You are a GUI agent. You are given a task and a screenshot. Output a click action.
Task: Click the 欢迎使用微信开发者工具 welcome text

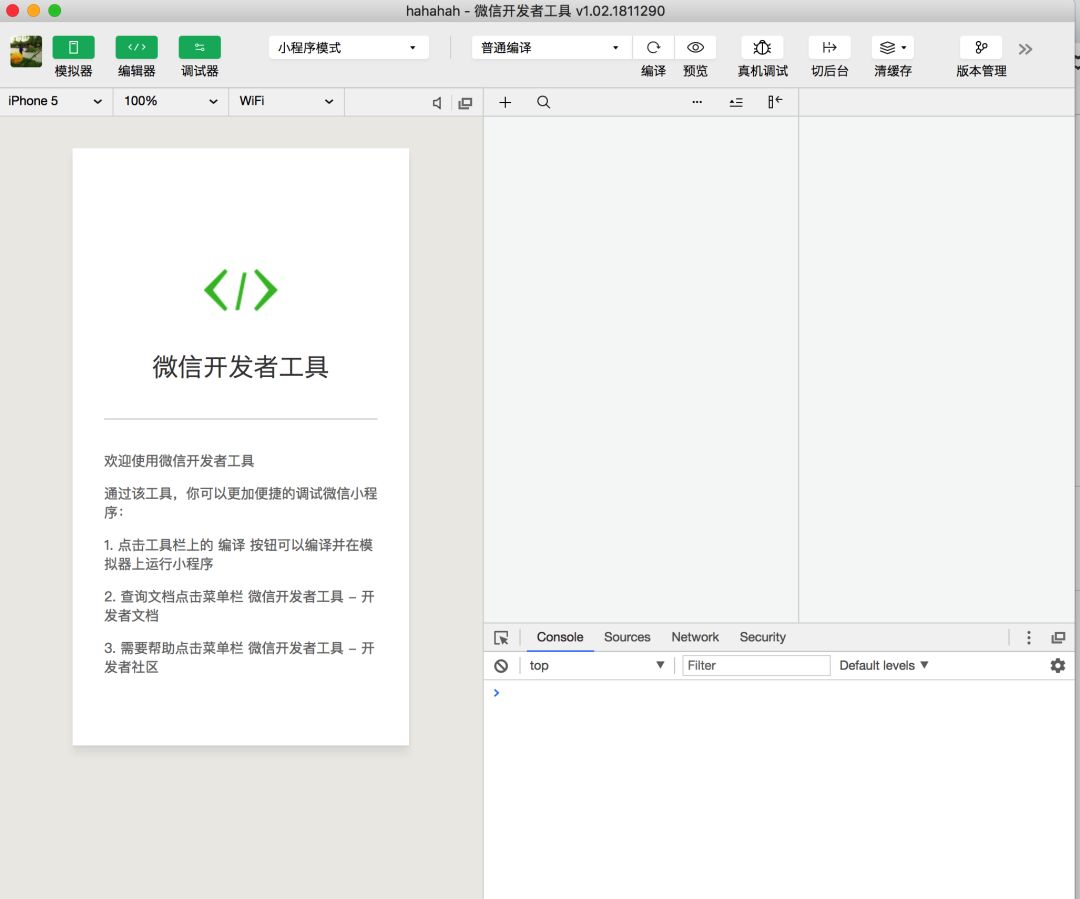179,461
